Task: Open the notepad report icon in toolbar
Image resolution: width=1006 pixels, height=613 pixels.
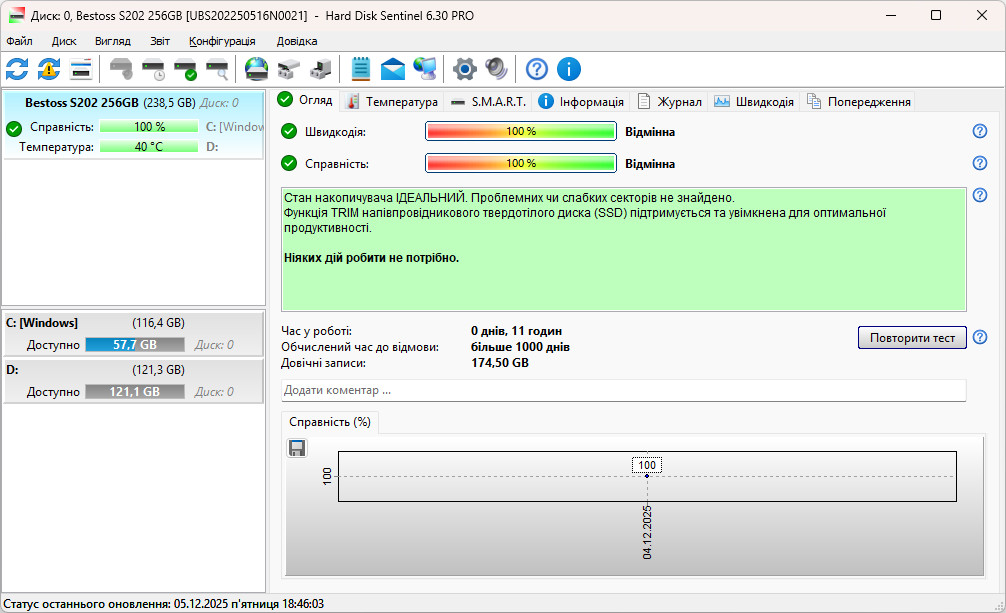Action: coord(361,69)
